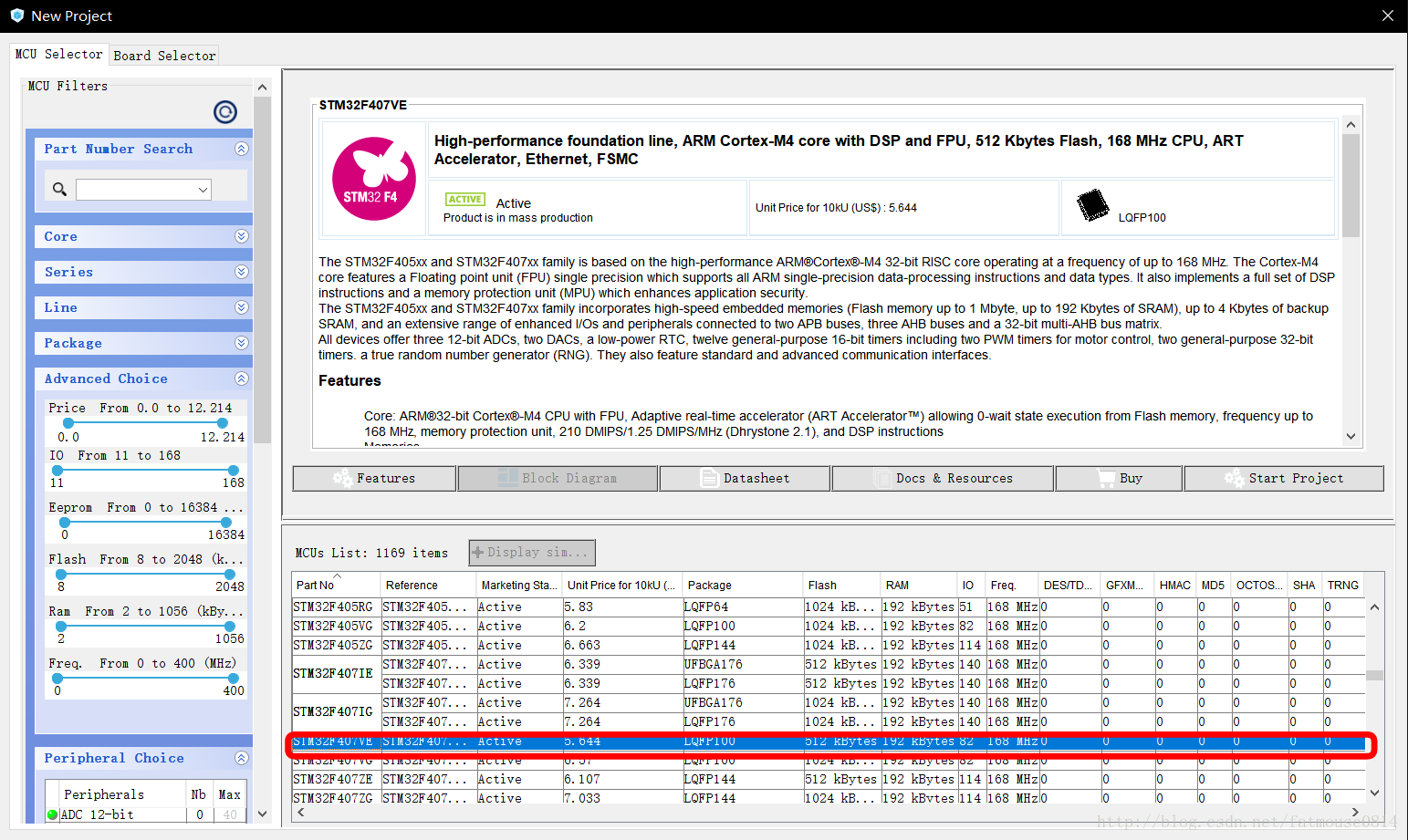
Task: Select the STM32F407IE part number cell
Action: (x=336, y=673)
